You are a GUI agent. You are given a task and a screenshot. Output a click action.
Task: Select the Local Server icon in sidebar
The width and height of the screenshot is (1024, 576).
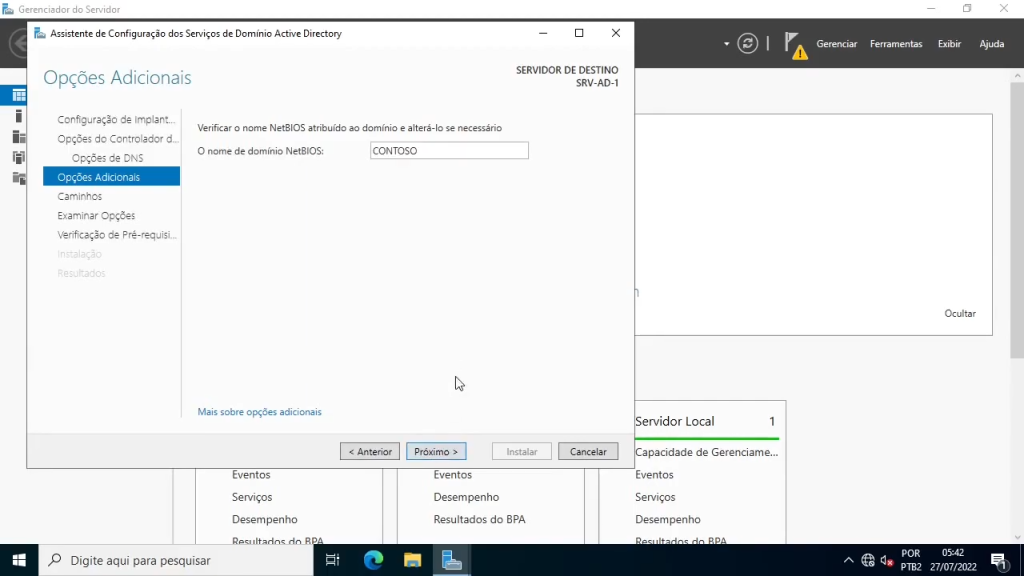(x=18, y=116)
